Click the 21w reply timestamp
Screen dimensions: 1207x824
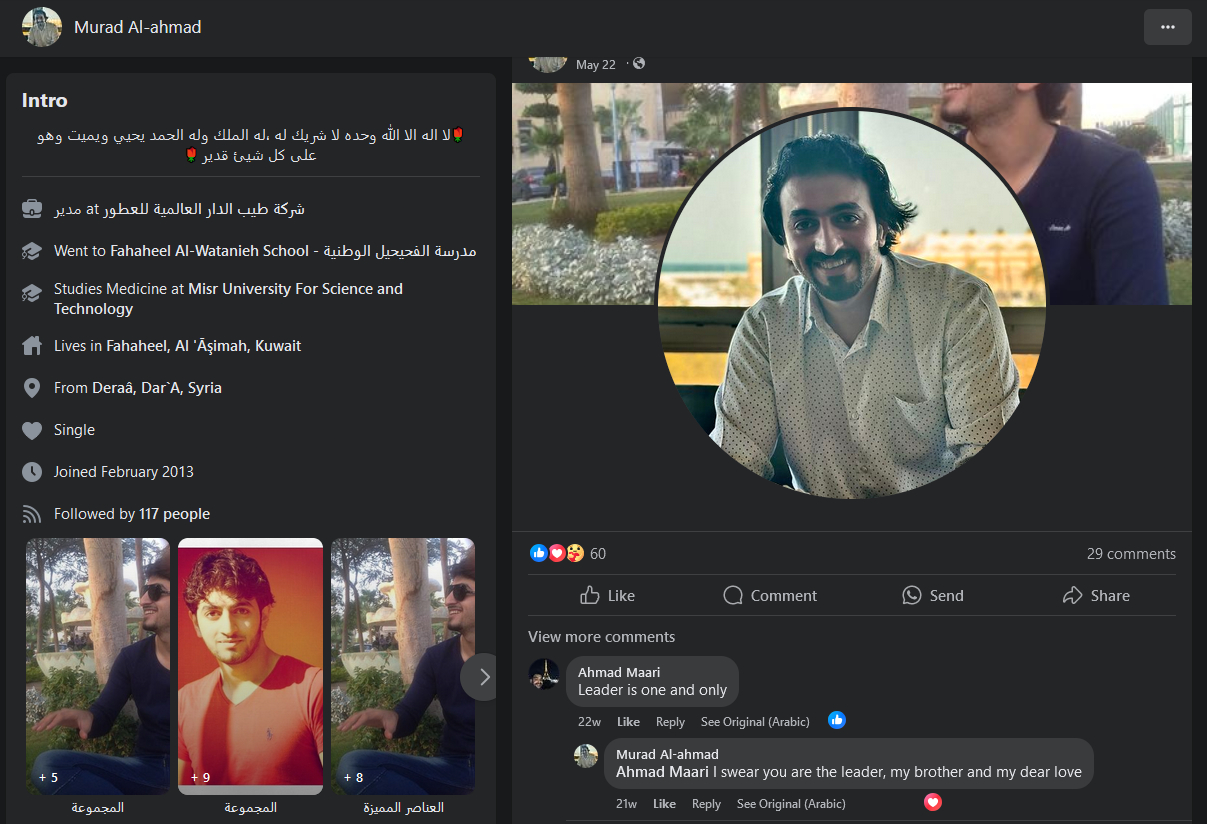[627, 804]
